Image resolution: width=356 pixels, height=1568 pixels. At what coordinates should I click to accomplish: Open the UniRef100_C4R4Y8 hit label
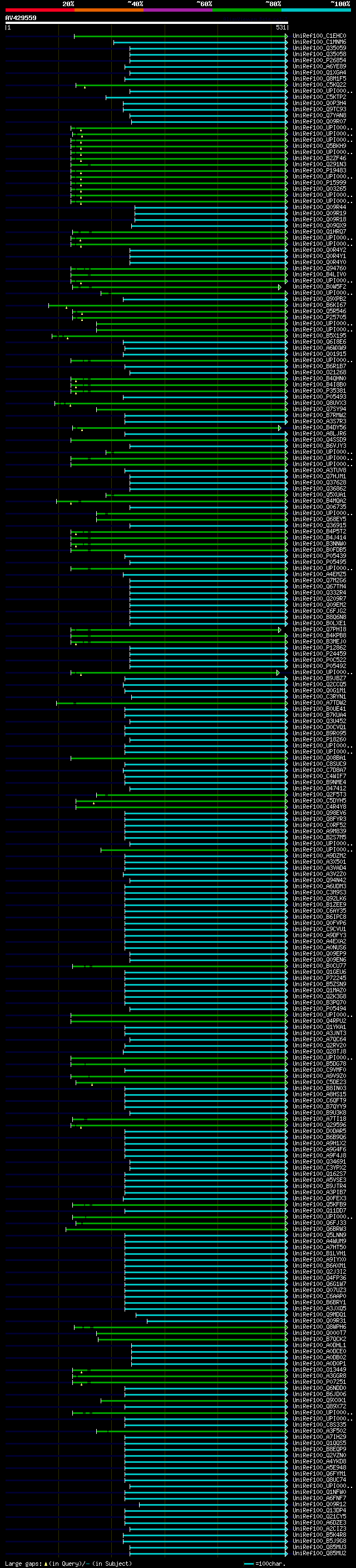pyautogui.click(x=319, y=807)
